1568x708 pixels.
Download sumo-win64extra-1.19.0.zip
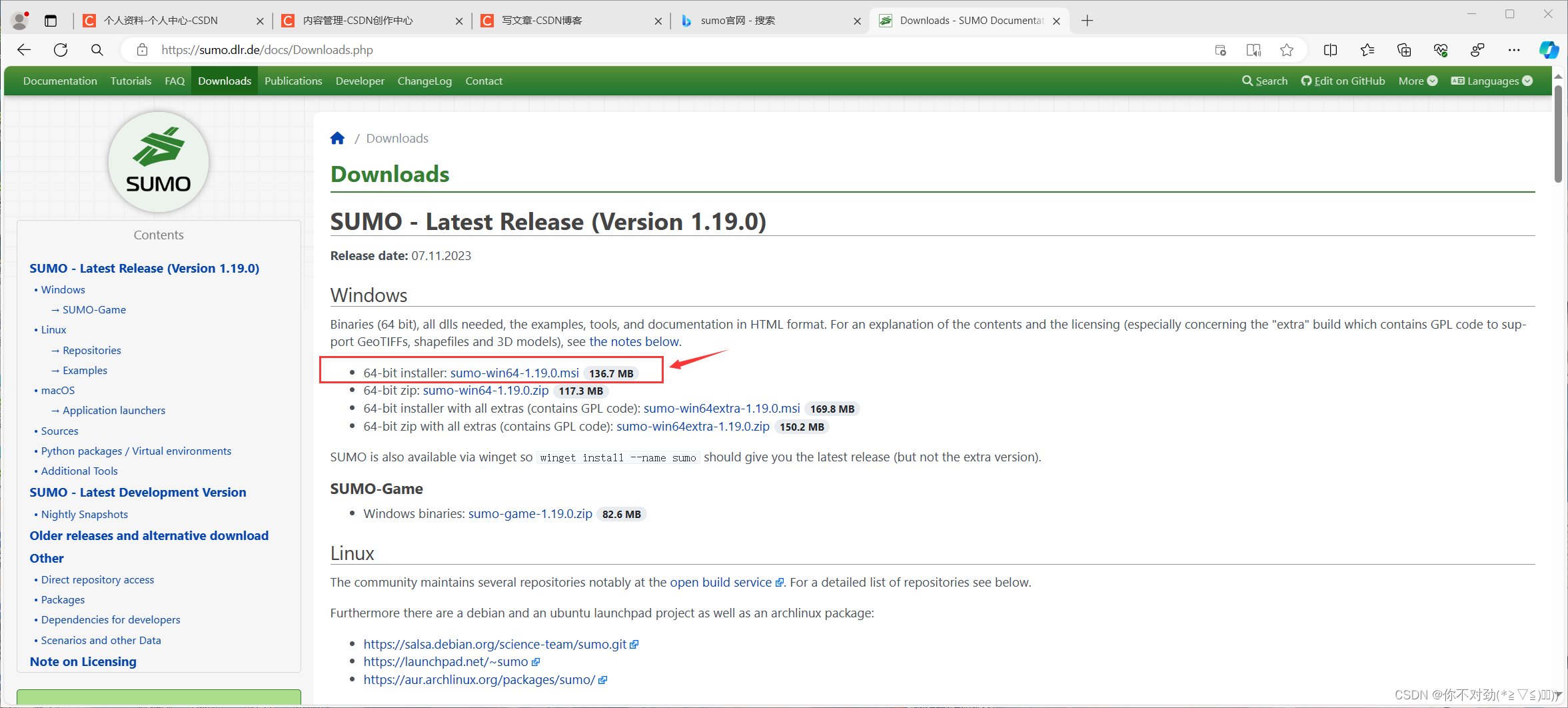(x=693, y=427)
